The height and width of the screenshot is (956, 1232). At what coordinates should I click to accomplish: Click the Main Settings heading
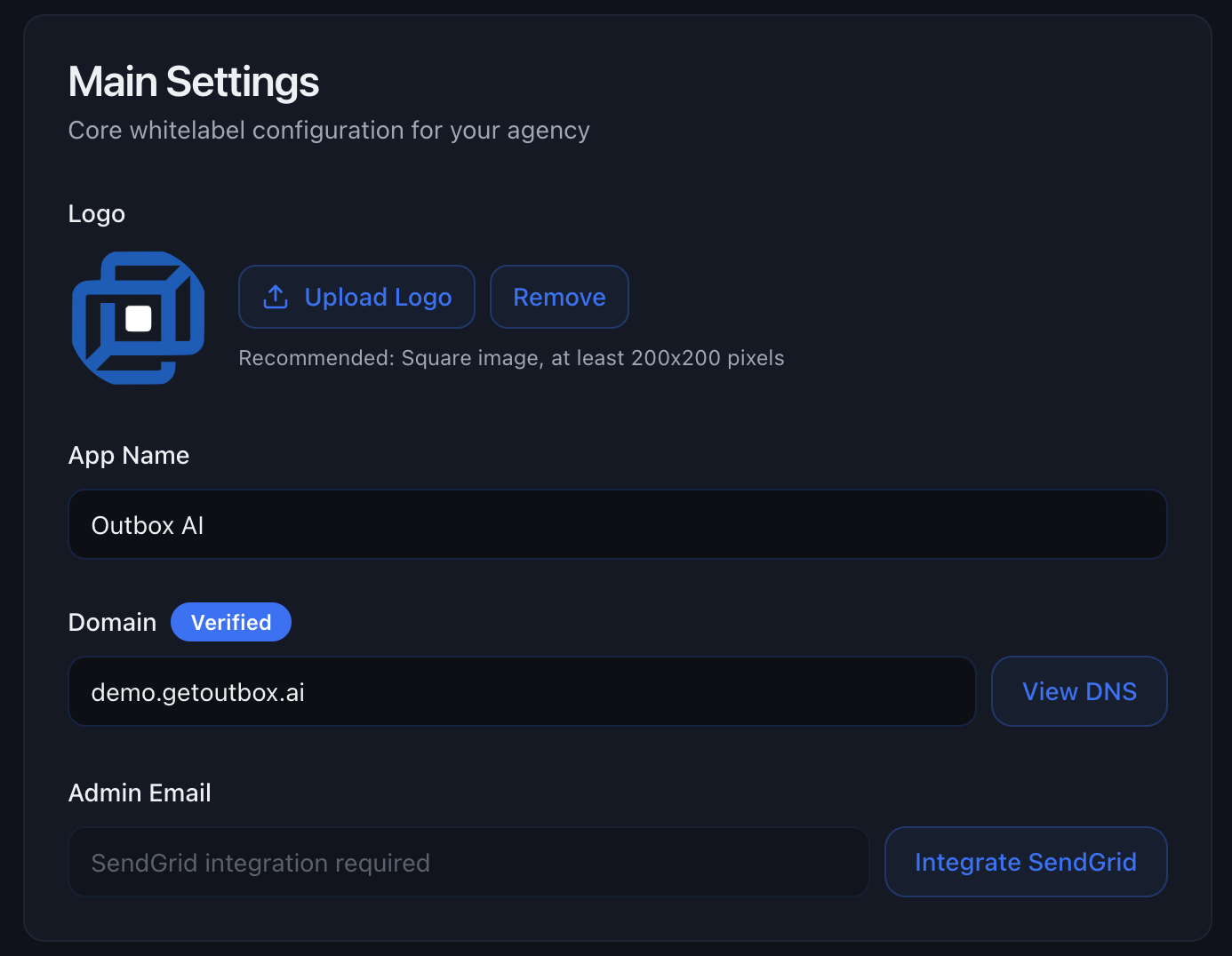pos(193,82)
